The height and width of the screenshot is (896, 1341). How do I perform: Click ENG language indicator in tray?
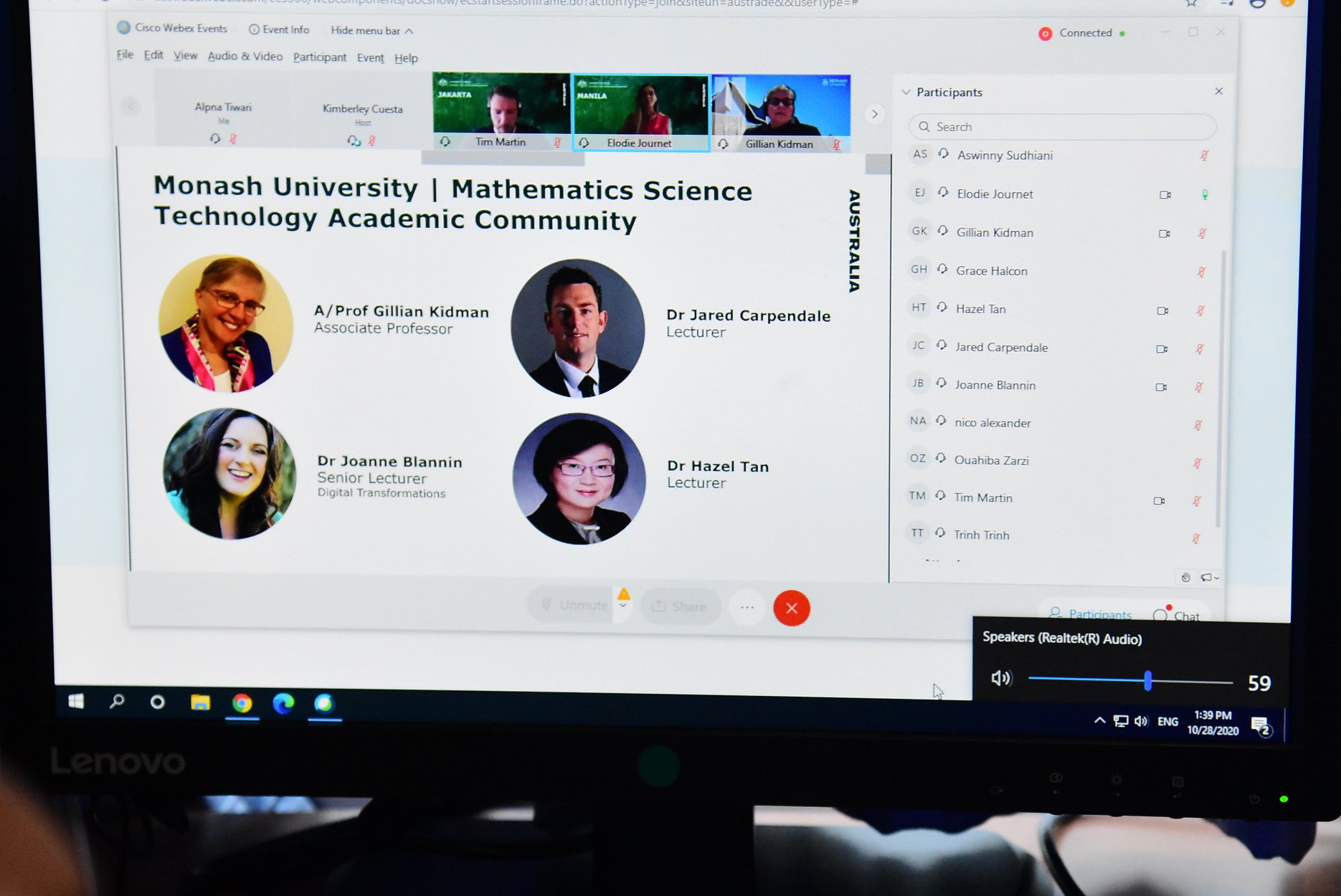point(1167,722)
